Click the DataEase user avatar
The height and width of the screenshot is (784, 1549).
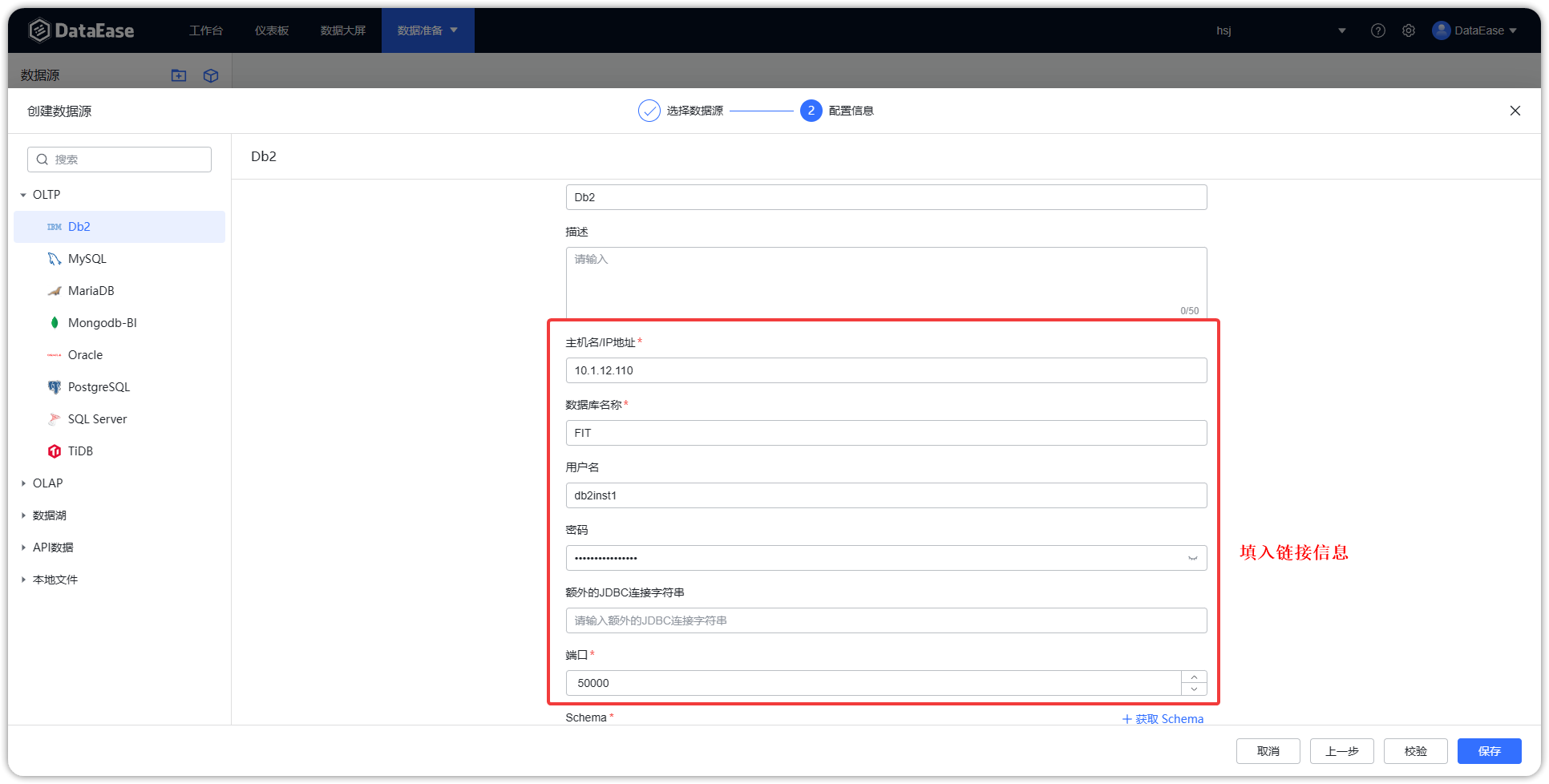(x=1441, y=30)
